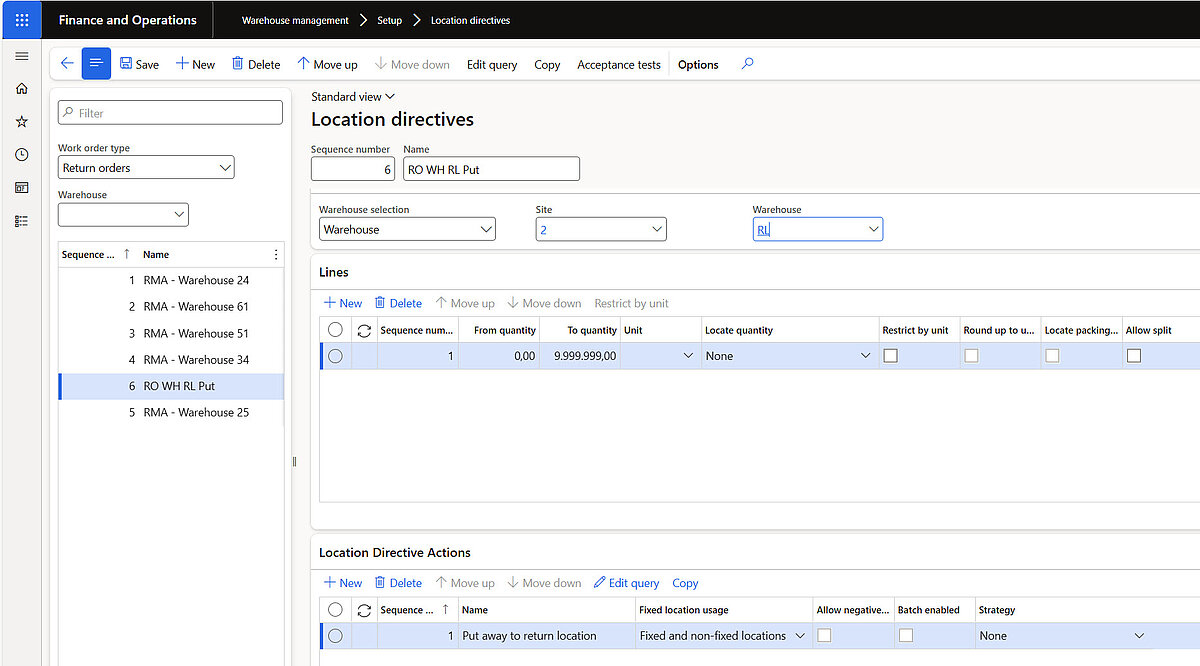Screen dimensions: 1200x666
Task: Expand the Standard view selector
Action: point(352,96)
